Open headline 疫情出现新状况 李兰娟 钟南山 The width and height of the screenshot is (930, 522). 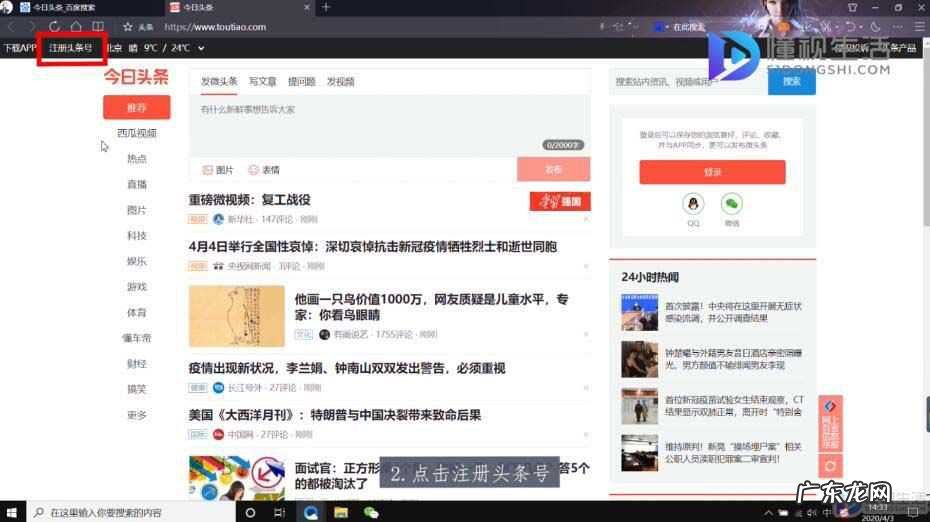pyautogui.click(x=347, y=368)
